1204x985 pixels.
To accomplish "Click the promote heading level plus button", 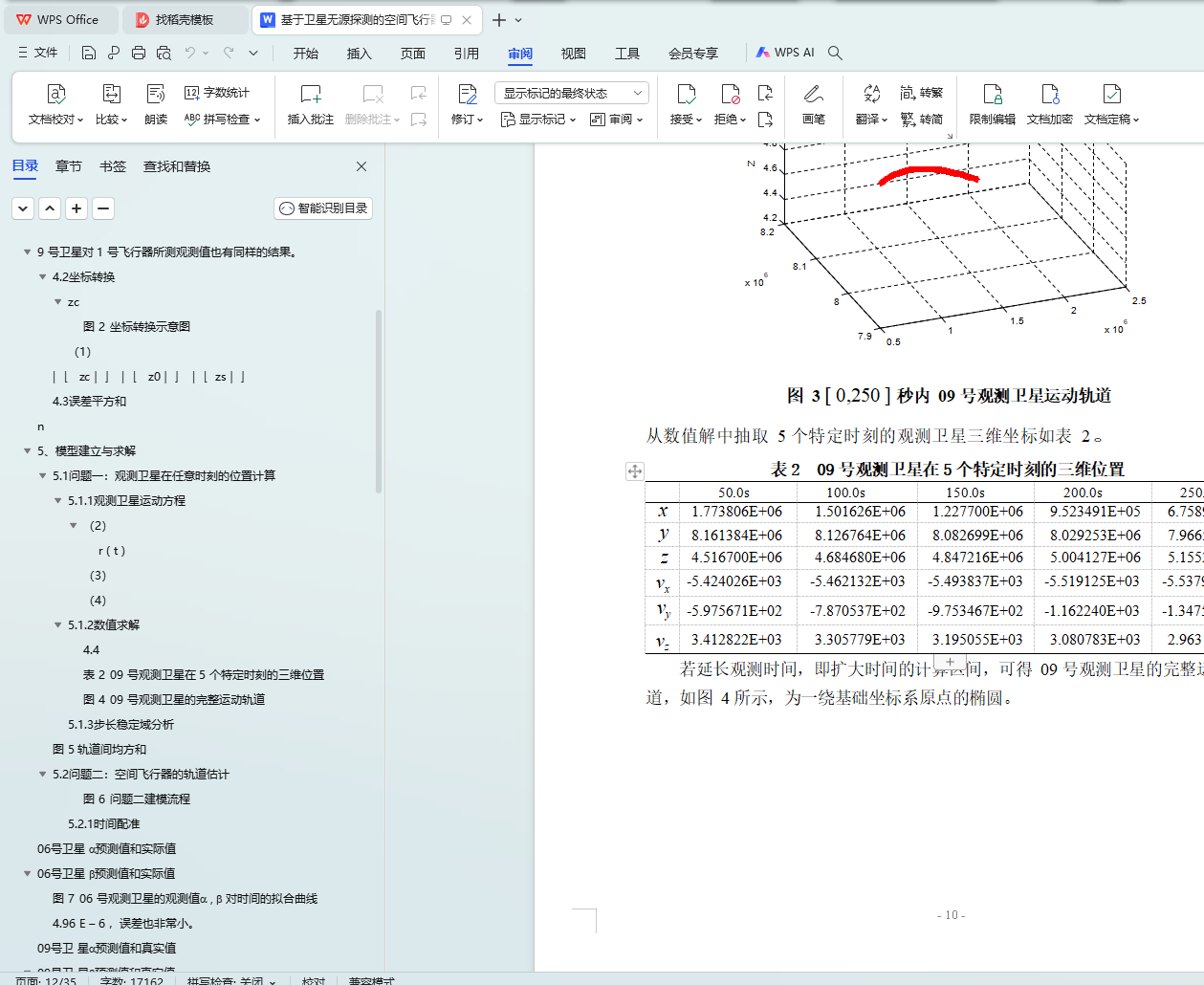I will [77, 208].
